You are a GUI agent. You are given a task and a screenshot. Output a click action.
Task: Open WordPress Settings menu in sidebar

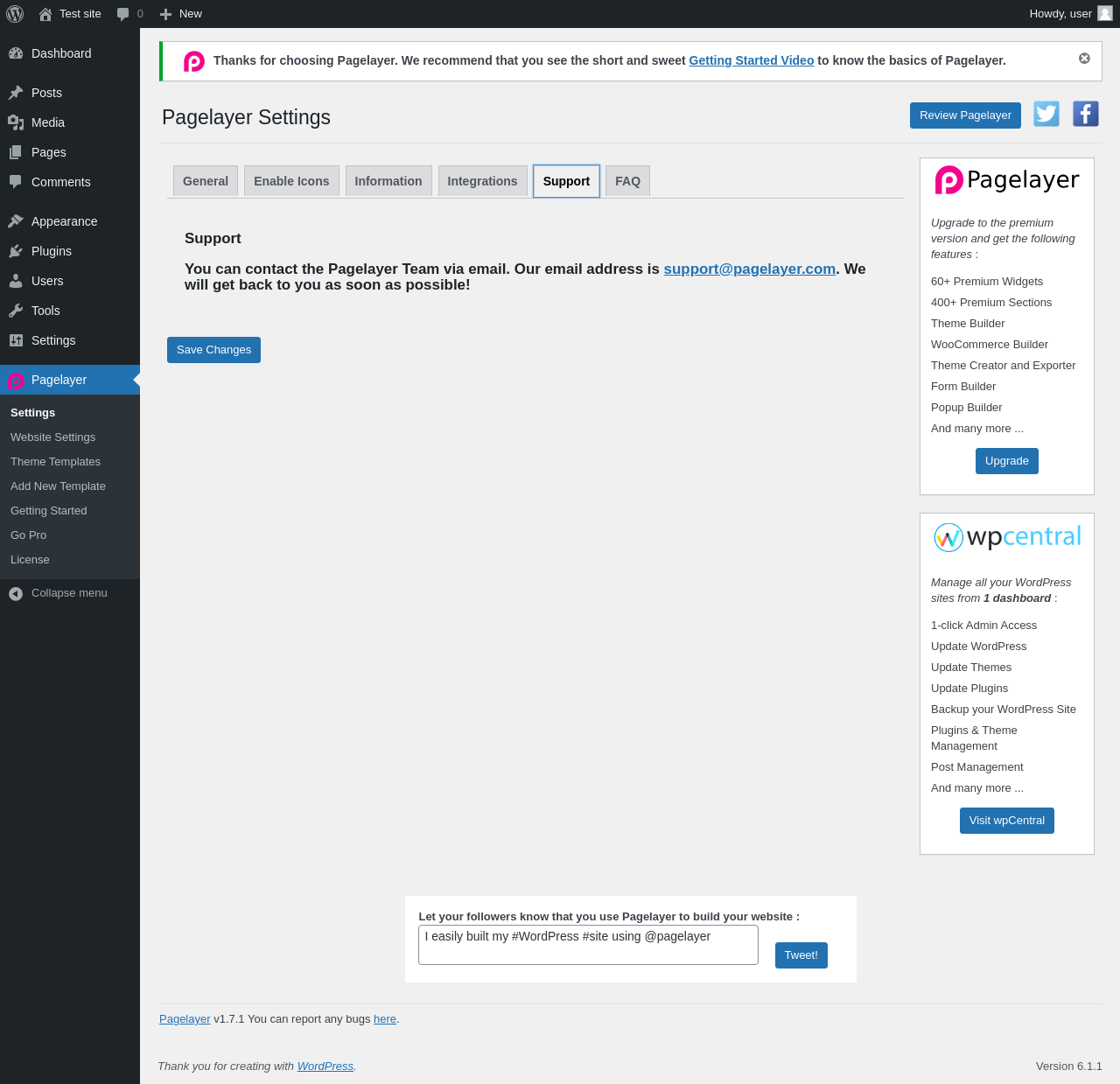pyautogui.click(x=70, y=340)
